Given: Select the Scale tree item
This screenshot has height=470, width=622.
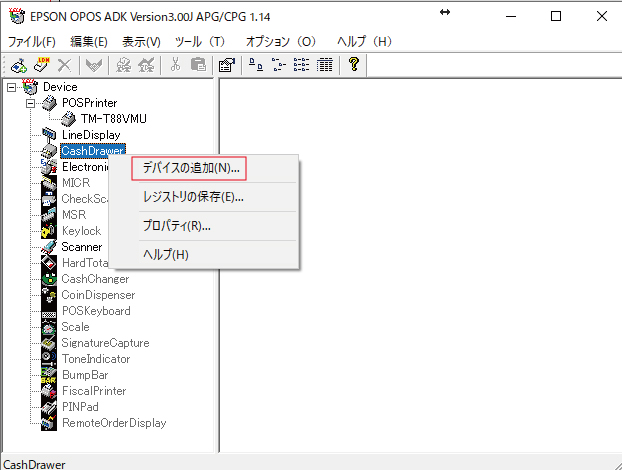Looking at the screenshot, I should coord(75,327).
